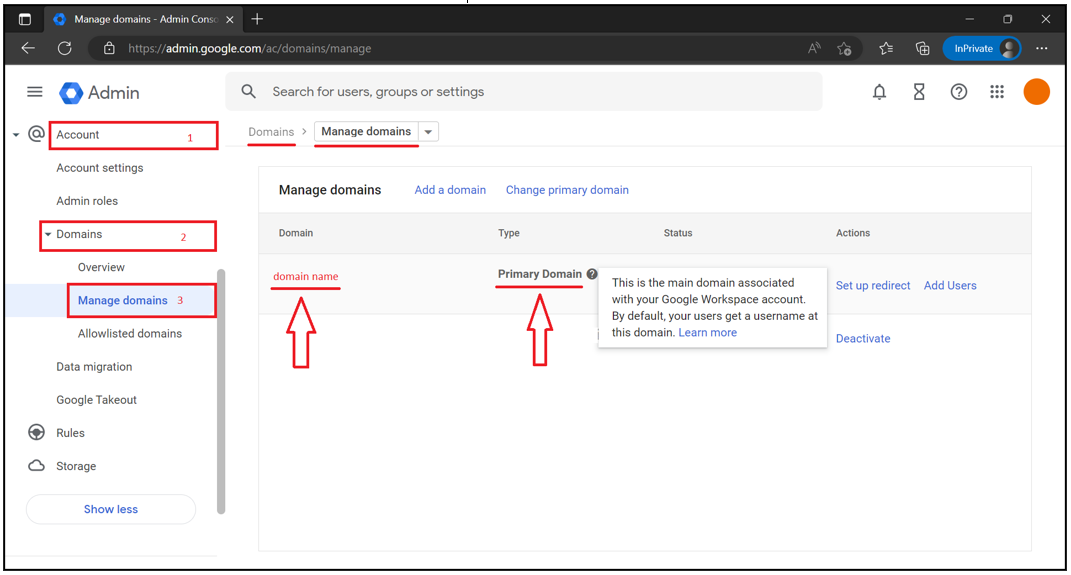This screenshot has width=1071, height=575.
Task: Click the Manage domains breadcrumb
Action: click(366, 131)
